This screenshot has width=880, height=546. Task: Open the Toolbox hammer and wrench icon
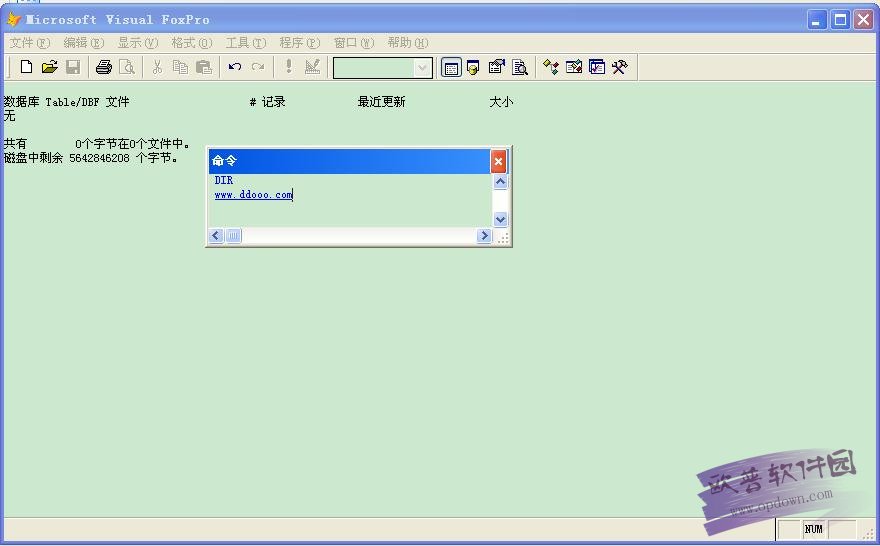coord(620,67)
